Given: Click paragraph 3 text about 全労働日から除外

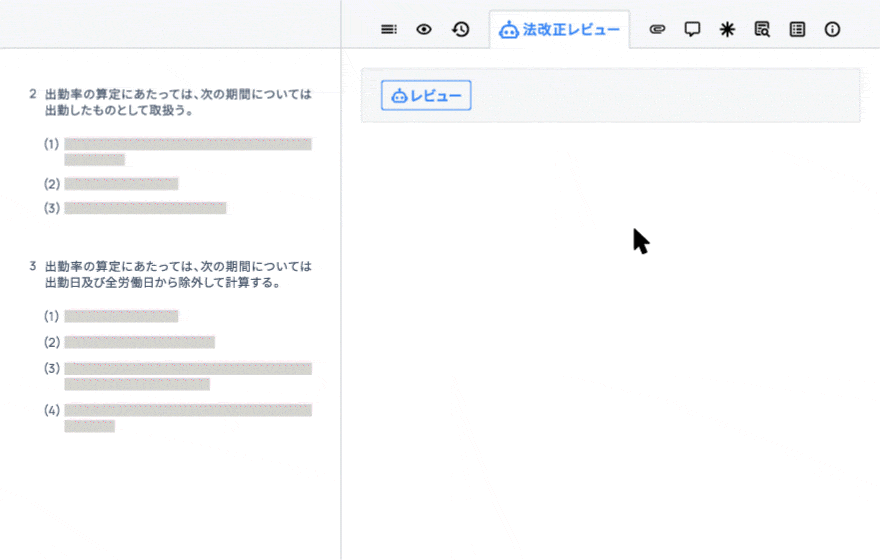Looking at the screenshot, I should coord(177,275).
